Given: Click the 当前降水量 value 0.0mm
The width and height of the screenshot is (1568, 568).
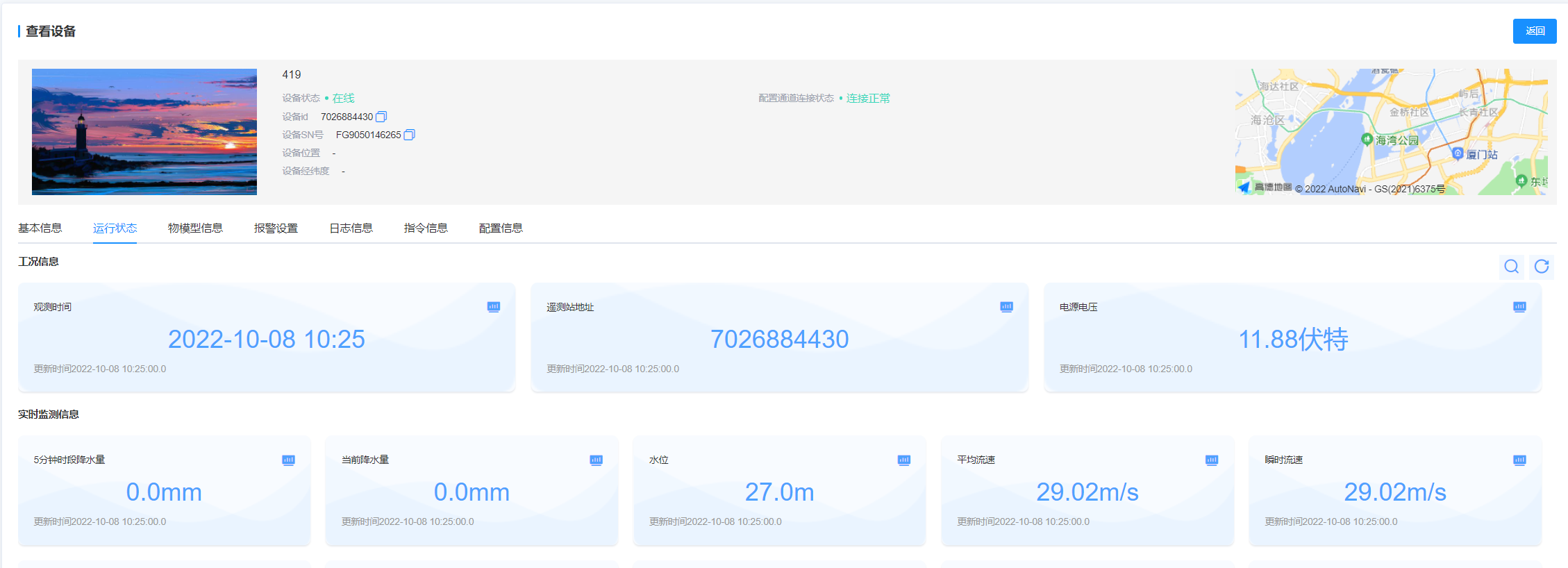Looking at the screenshot, I should click(x=472, y=492).
